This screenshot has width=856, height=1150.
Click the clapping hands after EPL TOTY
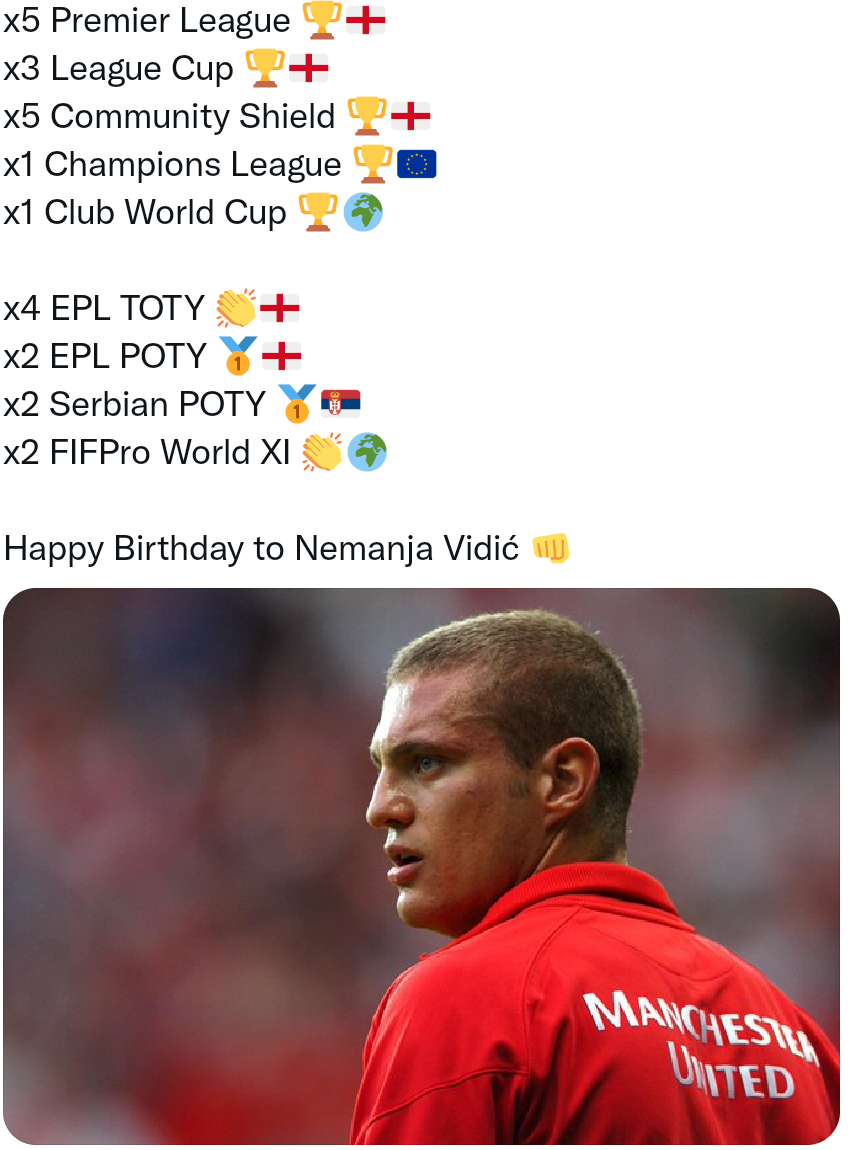tap(236, 308)
